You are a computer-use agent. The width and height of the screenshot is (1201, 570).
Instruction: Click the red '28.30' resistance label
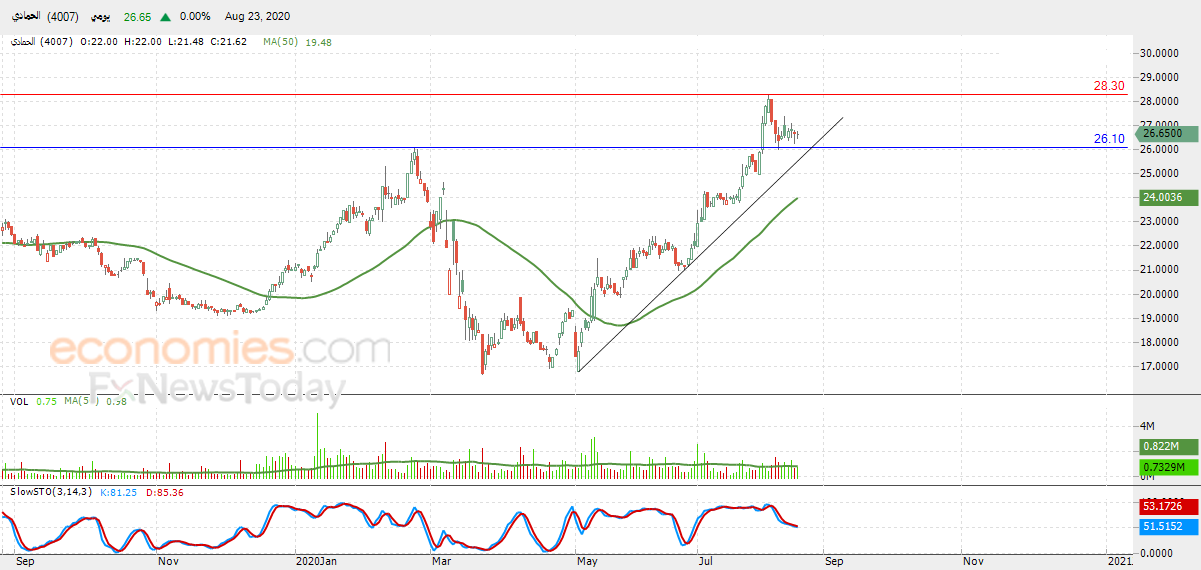point(1109,86)
